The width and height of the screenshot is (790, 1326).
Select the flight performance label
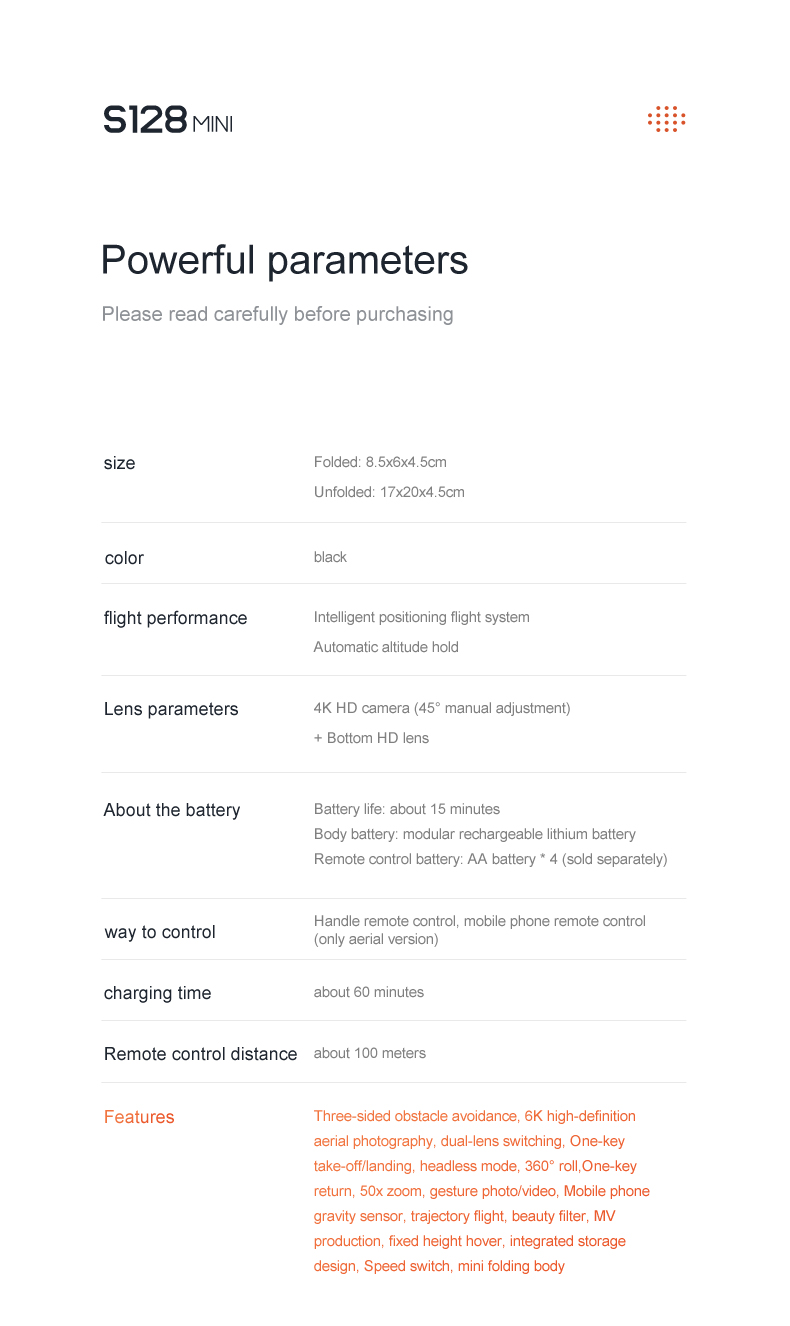coord(175,618)
